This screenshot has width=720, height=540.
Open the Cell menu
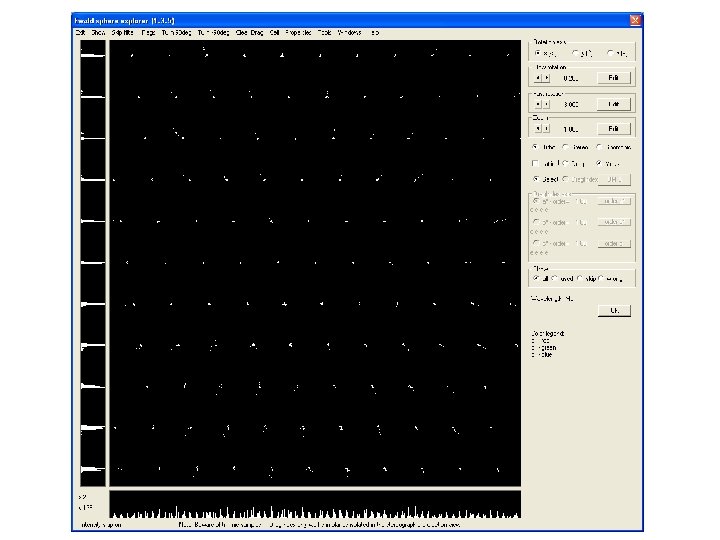(275, 33)
